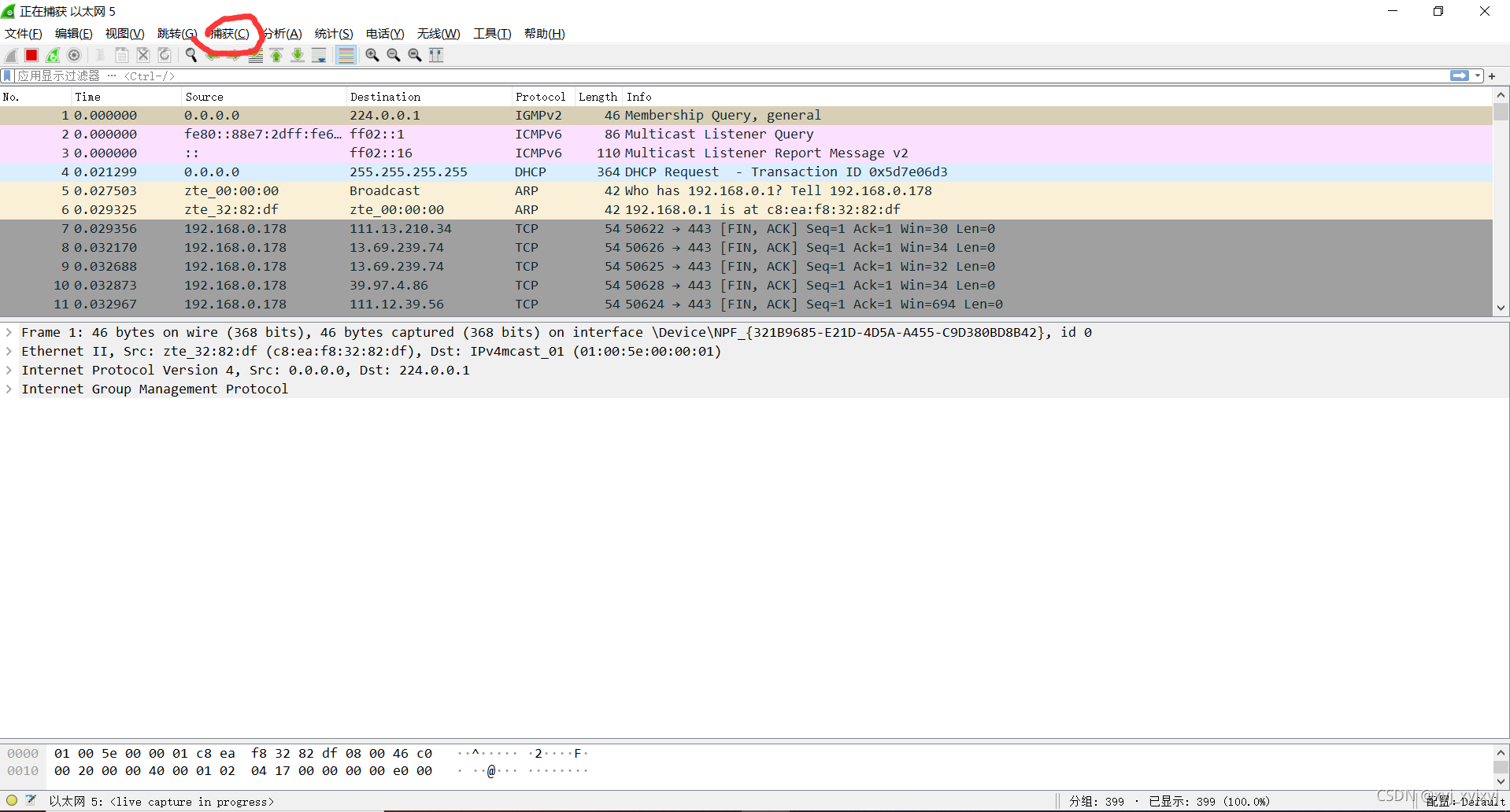The width and height of the screenshot is (1510, 812).
Task: Expand Internet Protocol Version 4 row
Action: (x=9, y=370)
